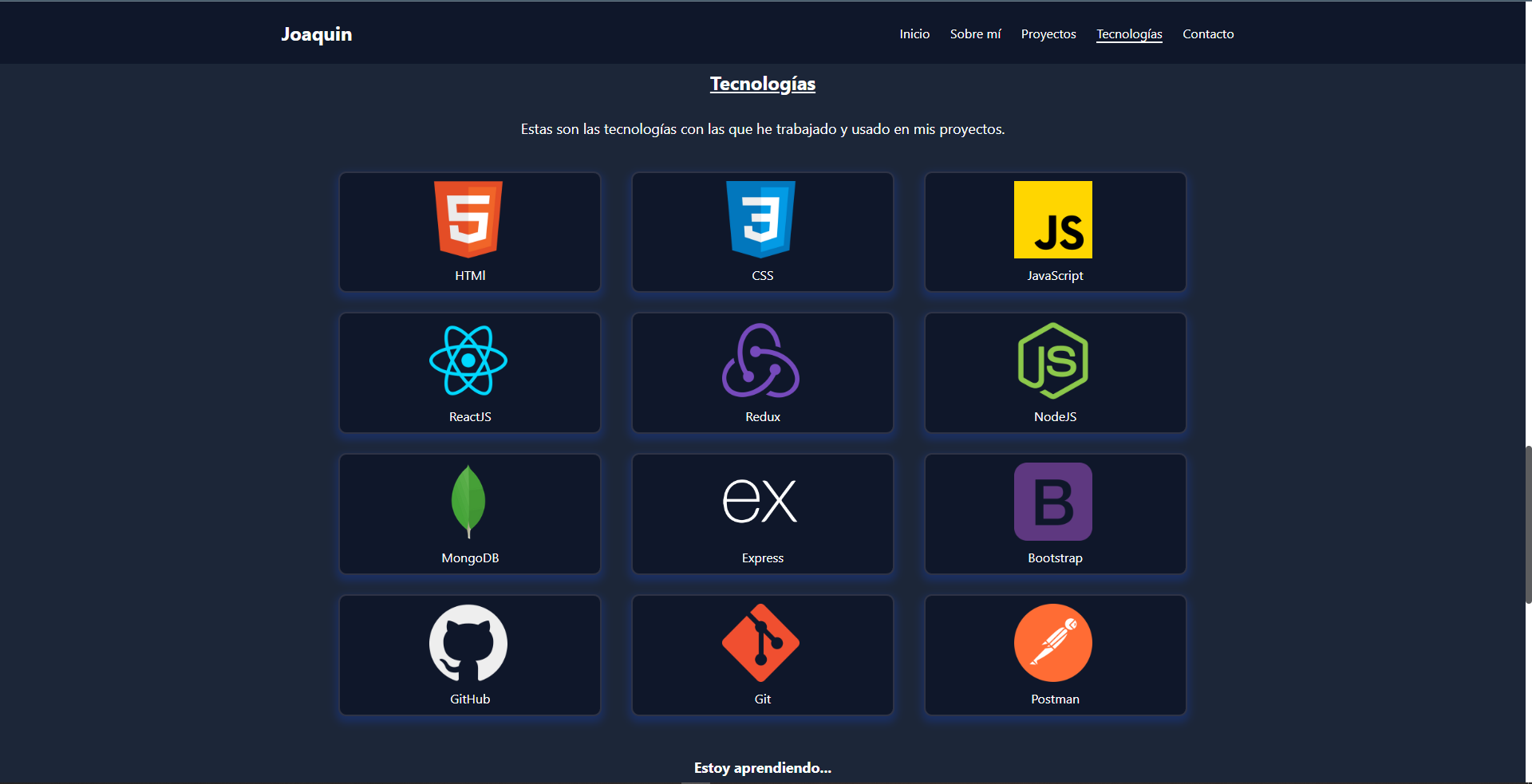Select the NodeJS hexagon icon
The height and width of the screenshot is (784, 1532).
tap(1053, 361)
